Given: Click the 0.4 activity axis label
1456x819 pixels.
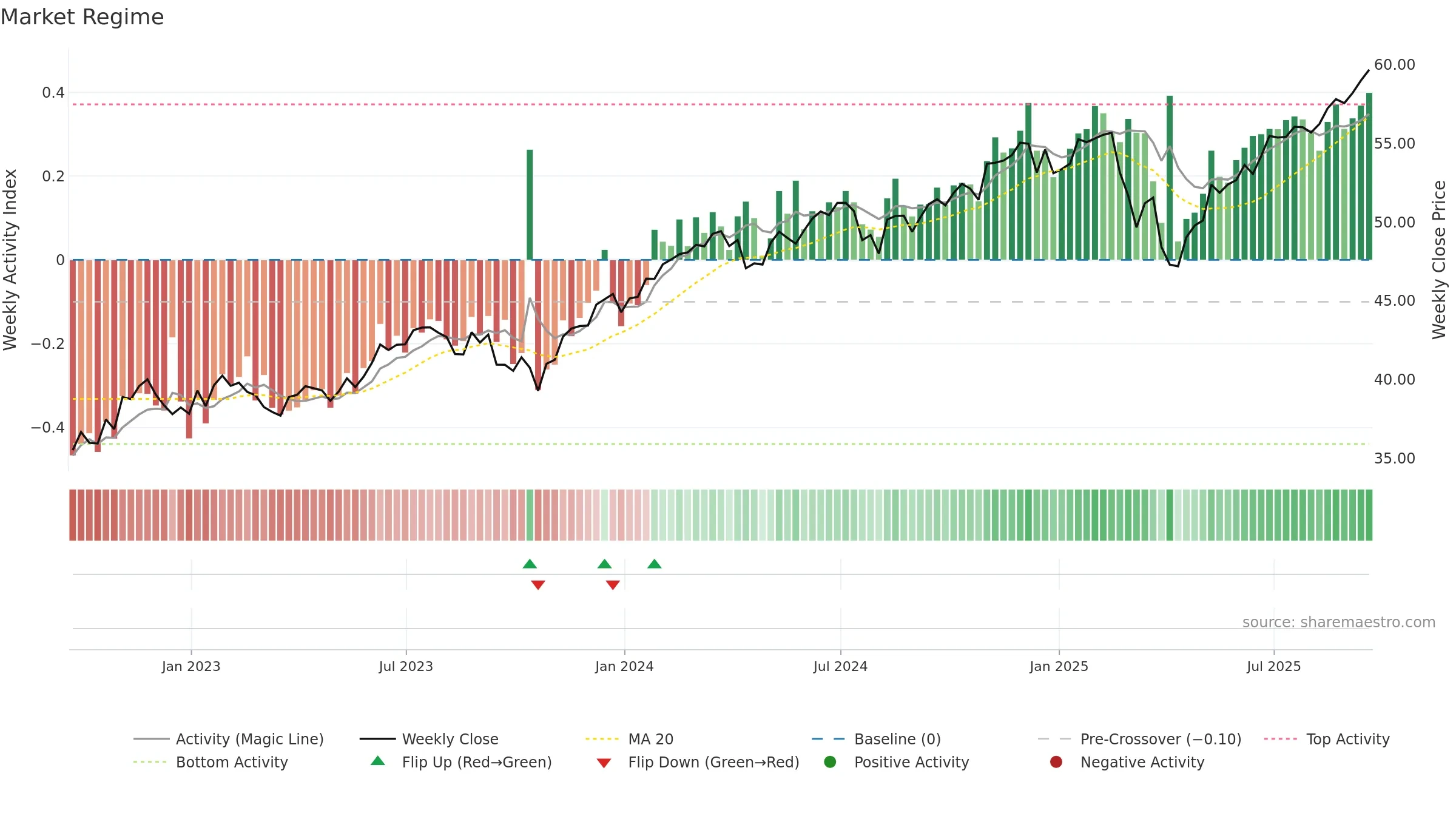Looking at the screenshot, I should point(53,93).
